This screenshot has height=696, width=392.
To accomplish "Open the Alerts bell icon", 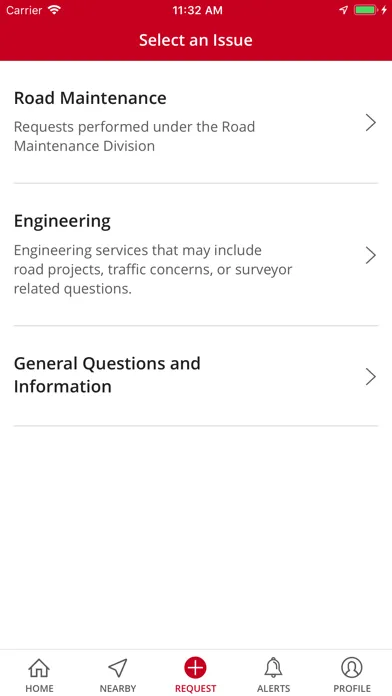I will pos(273,668).
